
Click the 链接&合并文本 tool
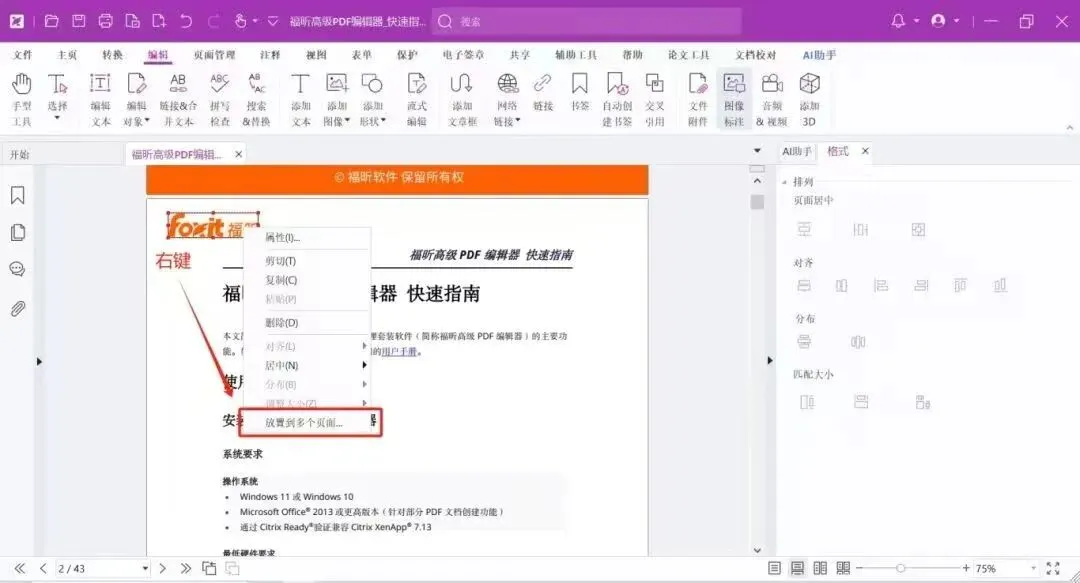tap(178, 99)
